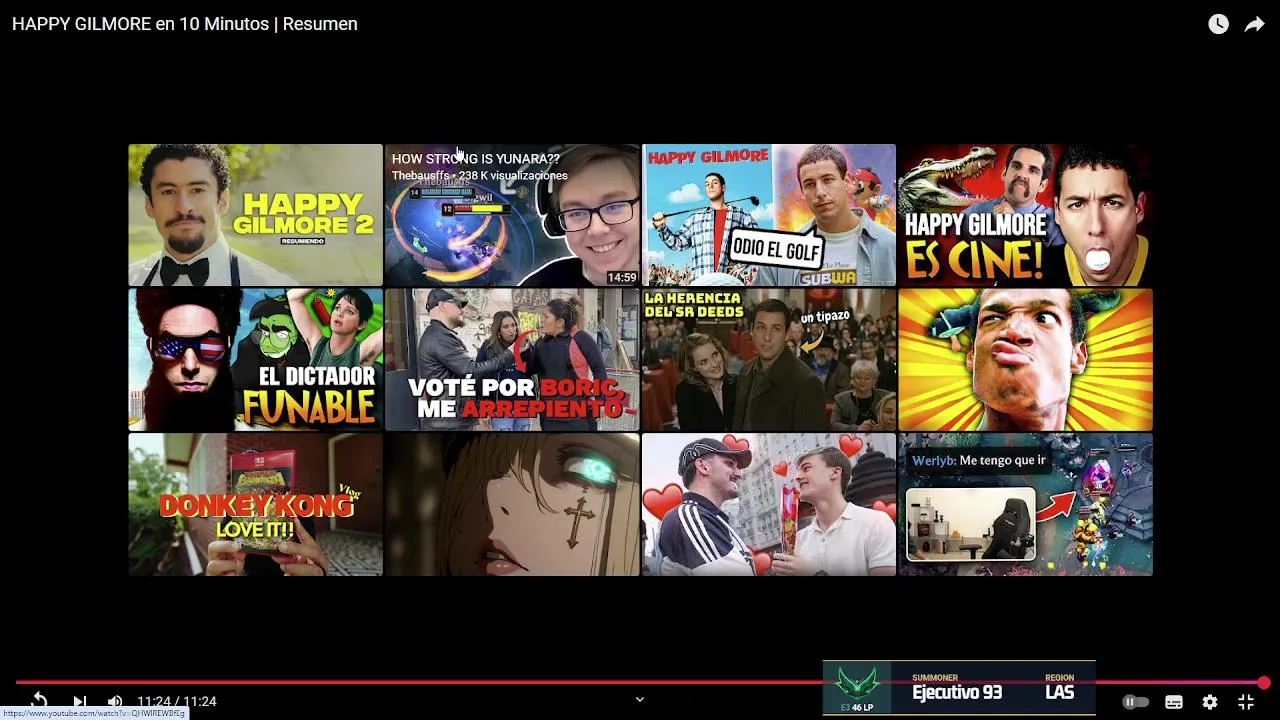Open 'Werlyb: Me tengo que ir' video
This screenshot has width=1280, height=720.
(1025, 504)
